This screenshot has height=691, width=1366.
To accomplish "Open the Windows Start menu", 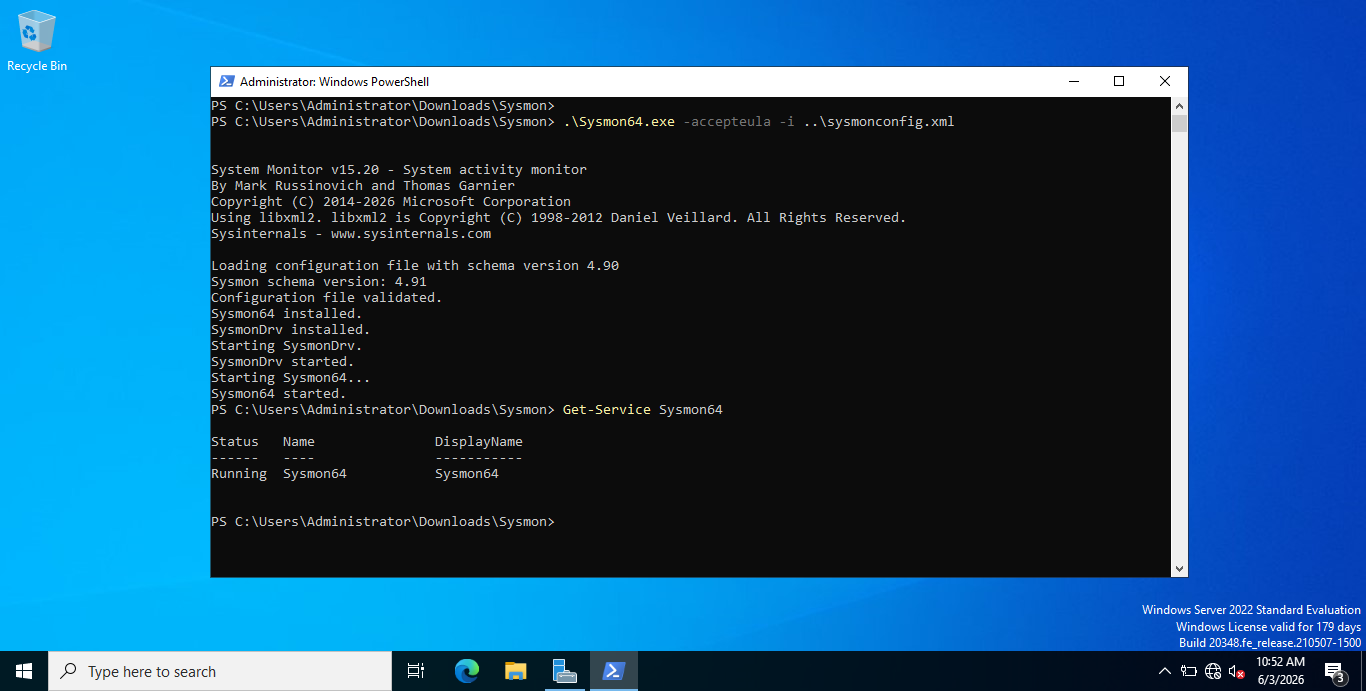I will click(x=24, y=671).
